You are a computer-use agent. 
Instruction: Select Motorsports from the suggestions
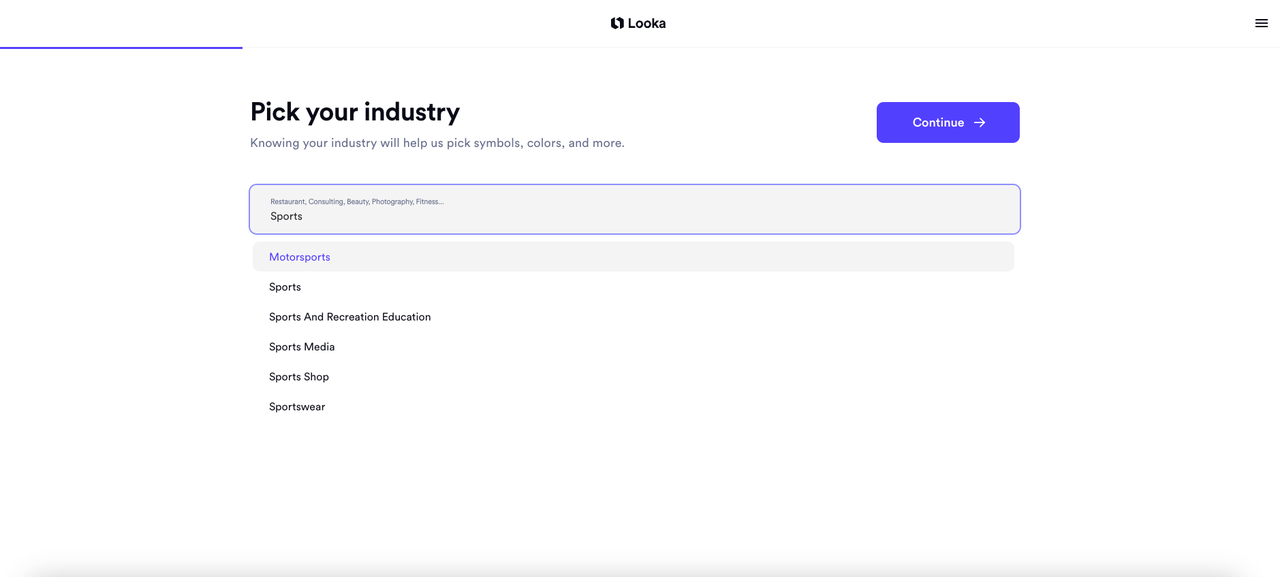click(299, 257)
